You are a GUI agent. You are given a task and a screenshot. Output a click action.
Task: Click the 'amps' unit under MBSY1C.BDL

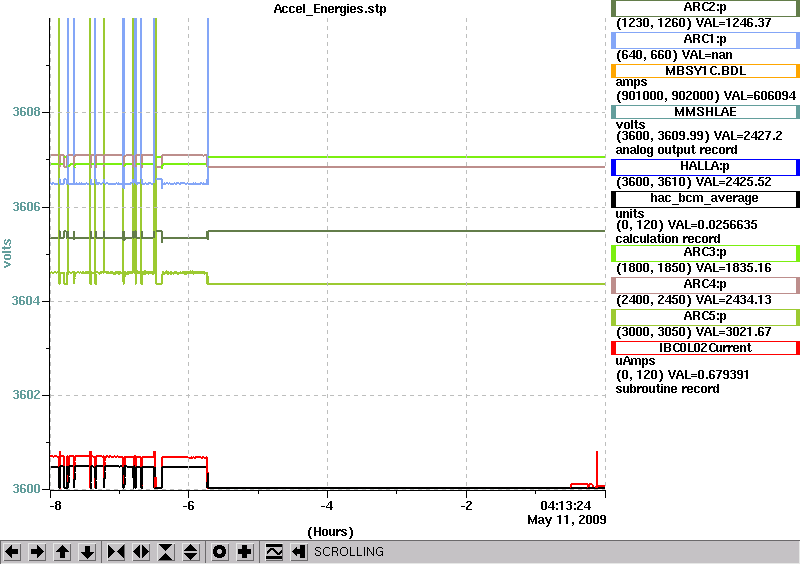pos(631,82)
